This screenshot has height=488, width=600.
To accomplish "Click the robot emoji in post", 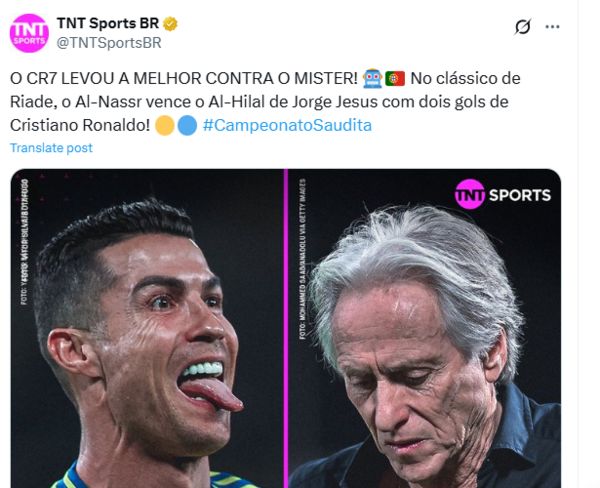I will point(372,78).
